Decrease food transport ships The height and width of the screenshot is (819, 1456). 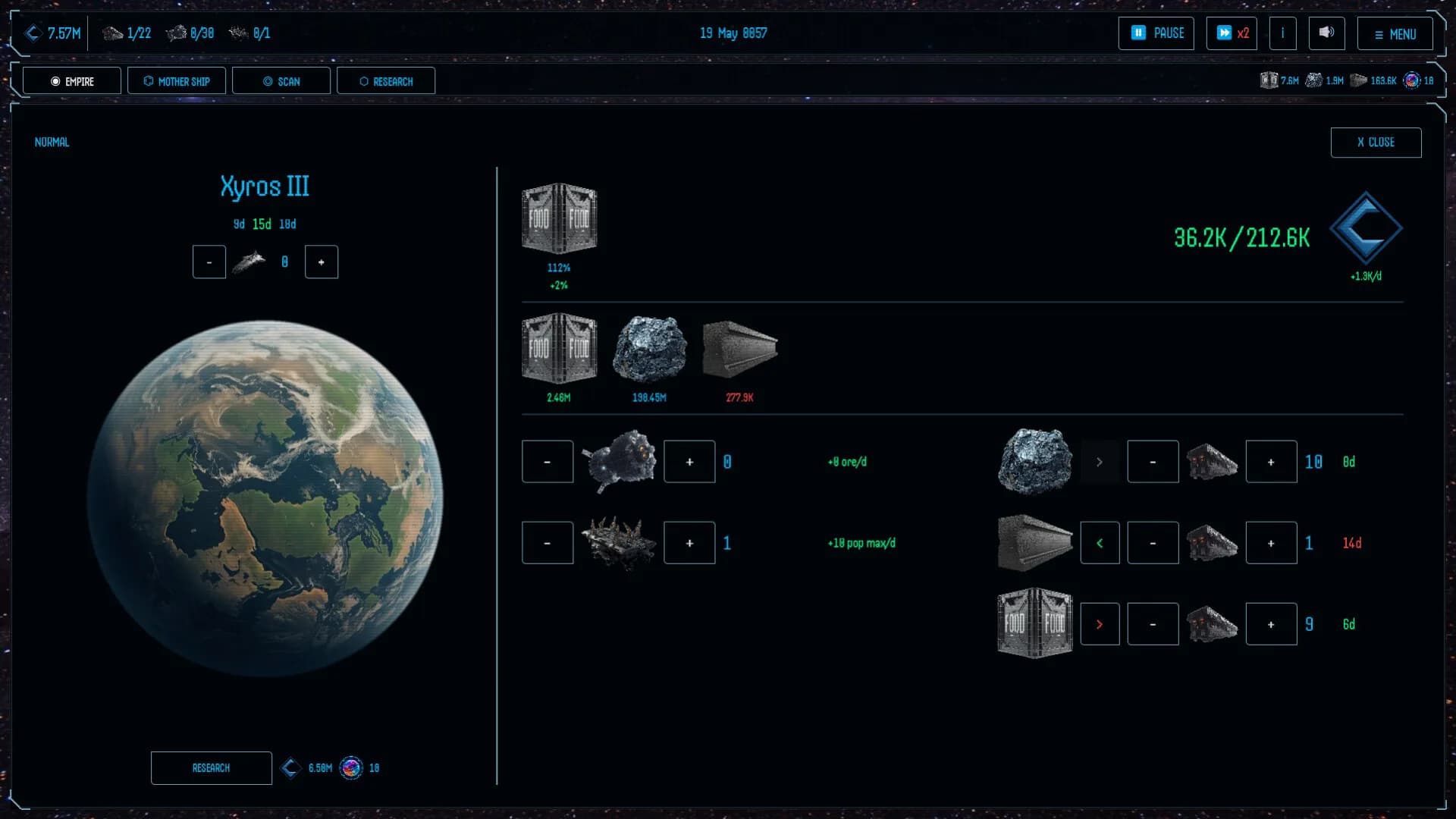coord(1153,624)
